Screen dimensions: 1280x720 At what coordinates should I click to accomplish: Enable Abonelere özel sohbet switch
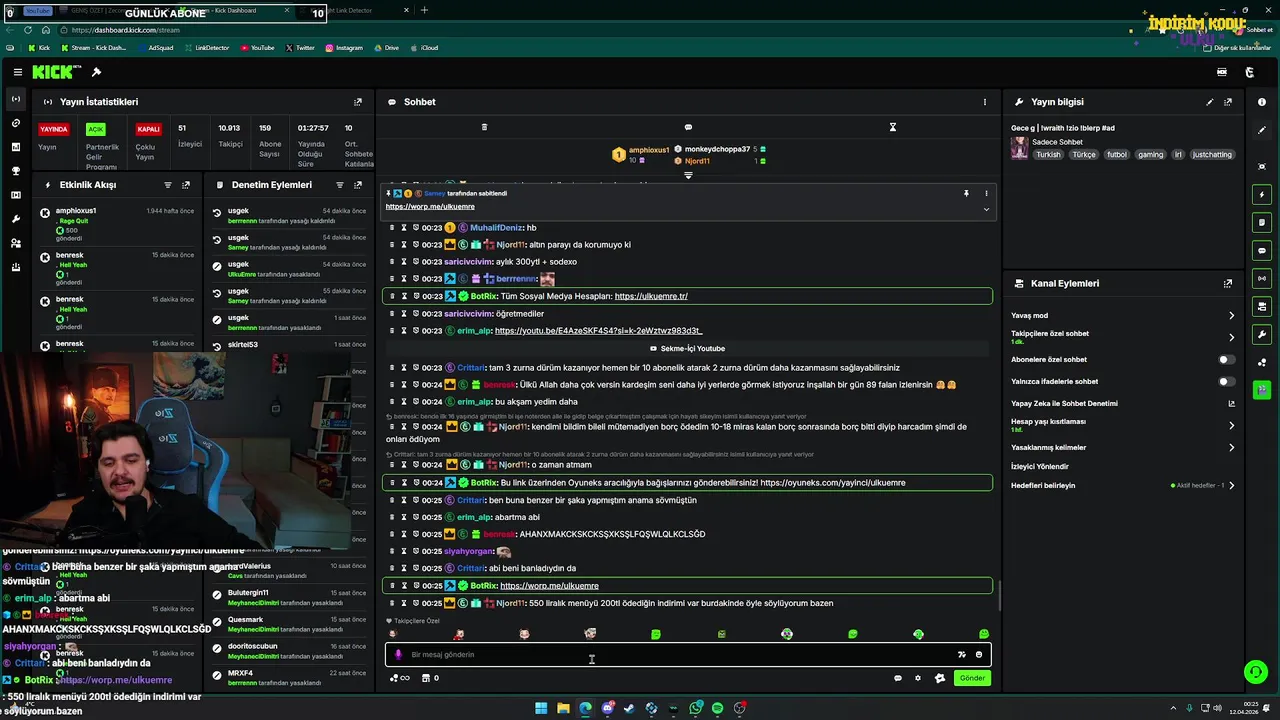[1226, 360]
